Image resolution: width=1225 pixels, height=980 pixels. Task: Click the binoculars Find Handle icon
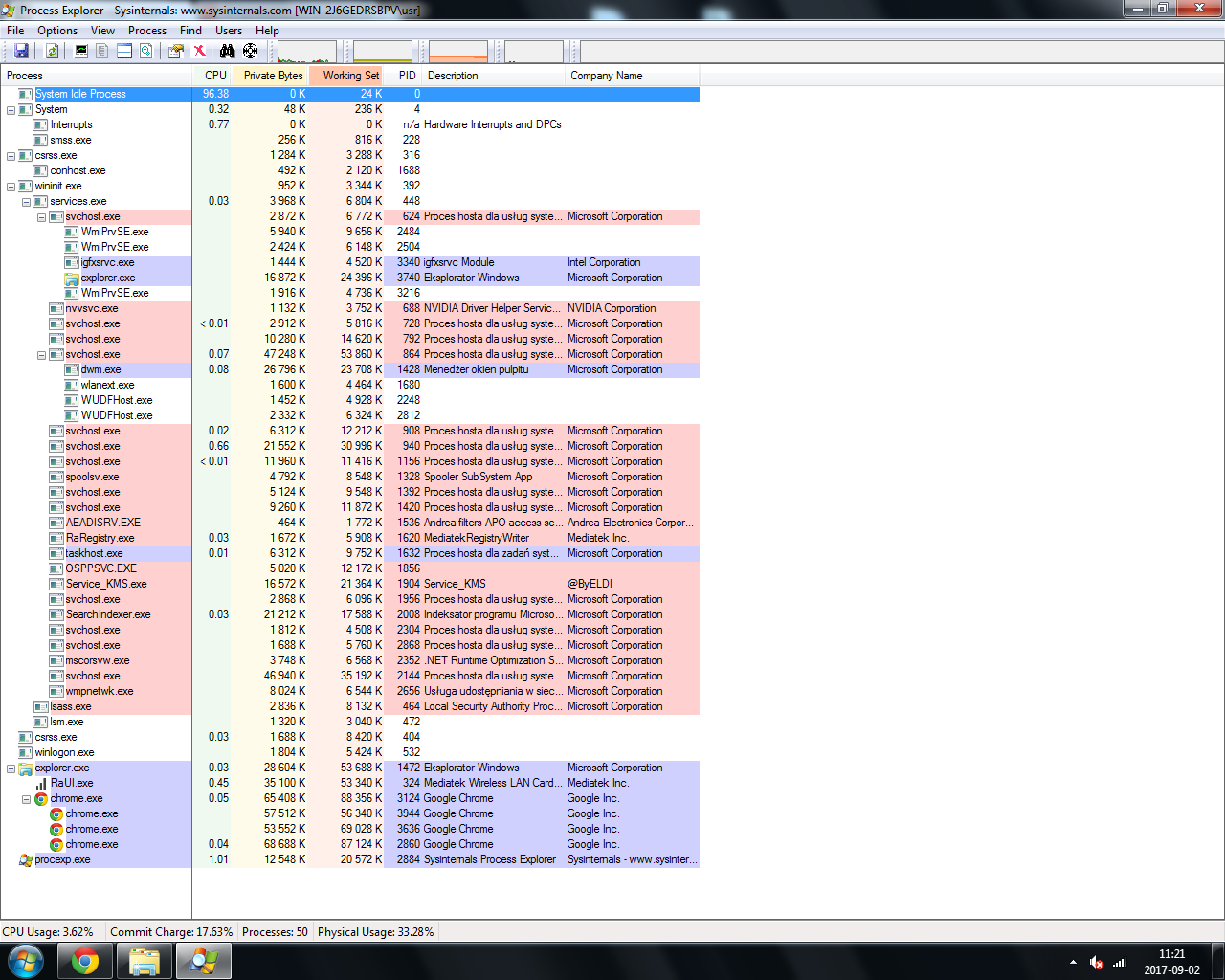[228, 51]
